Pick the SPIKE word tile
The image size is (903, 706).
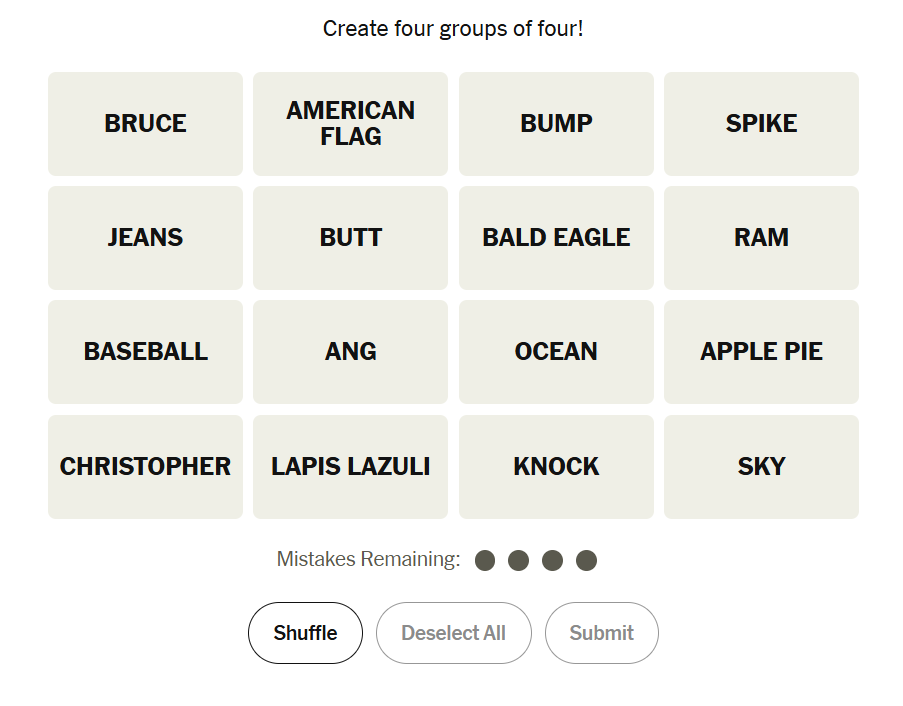coord(761,124)
